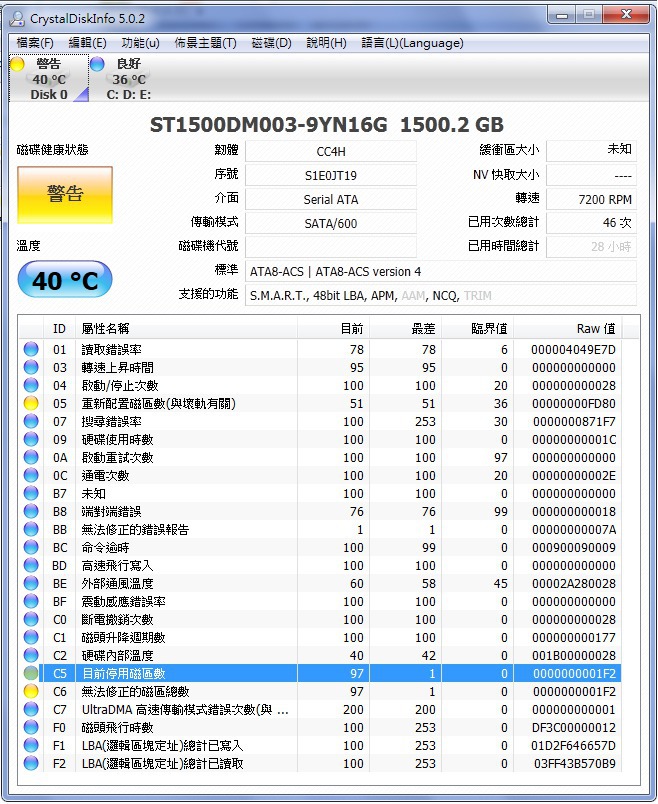This screenshot has width=658, height=804.
Task: Click status icon of row BB
Action: [31, 529]
